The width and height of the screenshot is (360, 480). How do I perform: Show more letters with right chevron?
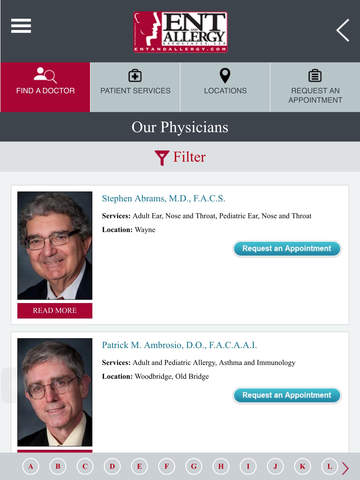coord(346,468)
